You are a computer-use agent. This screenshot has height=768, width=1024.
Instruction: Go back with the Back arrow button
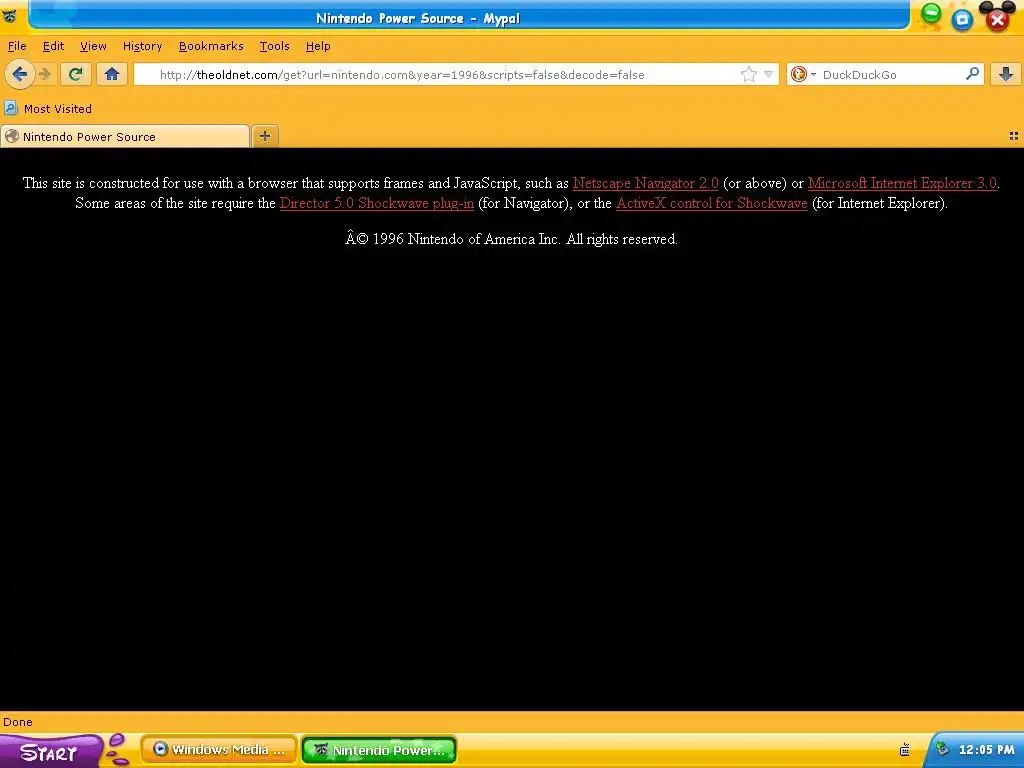[20, 74]
